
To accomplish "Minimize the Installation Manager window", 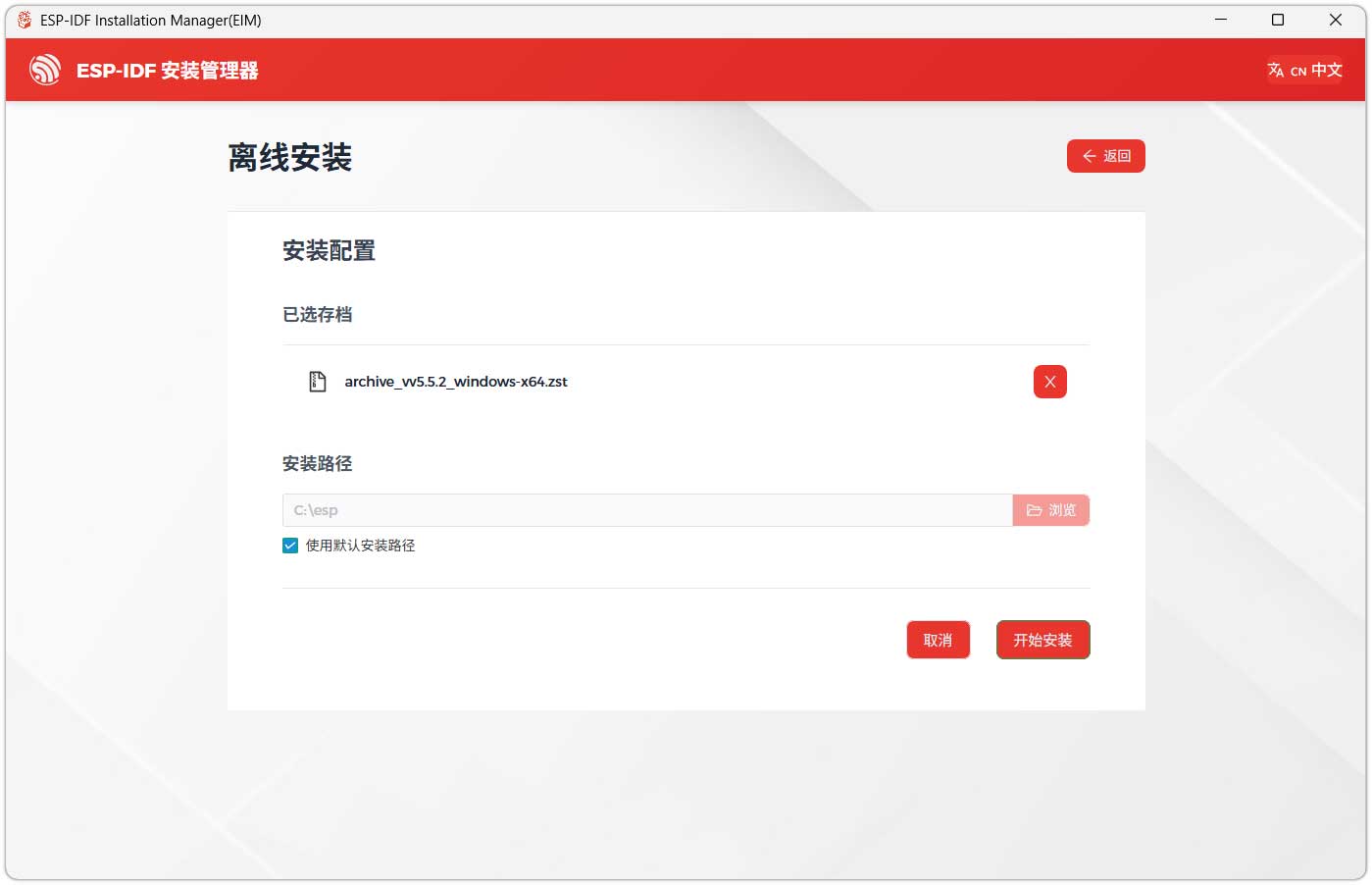I will [1221, 20].
